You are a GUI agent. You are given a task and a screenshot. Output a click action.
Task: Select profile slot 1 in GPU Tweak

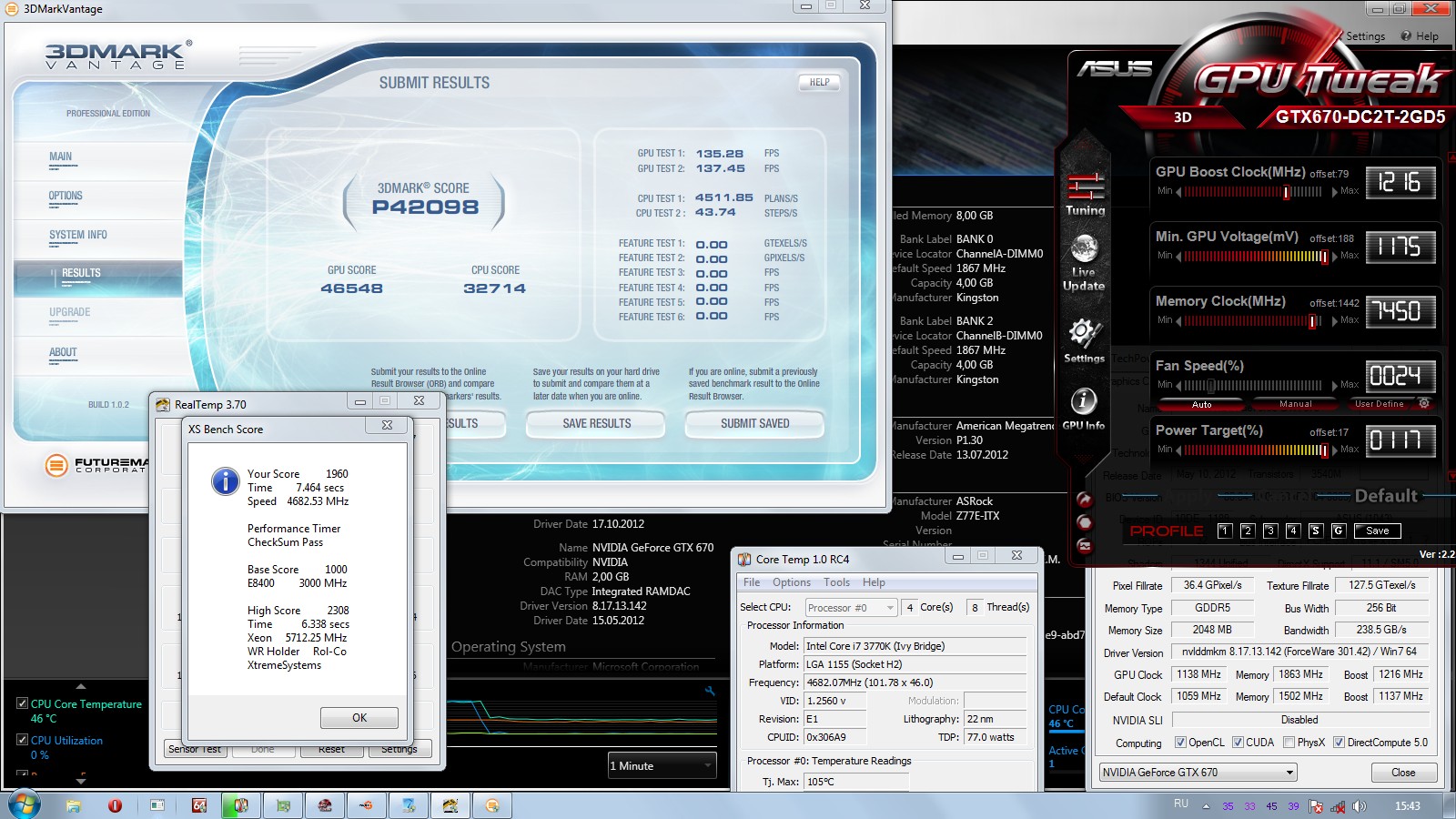(x=1225, y=531)
